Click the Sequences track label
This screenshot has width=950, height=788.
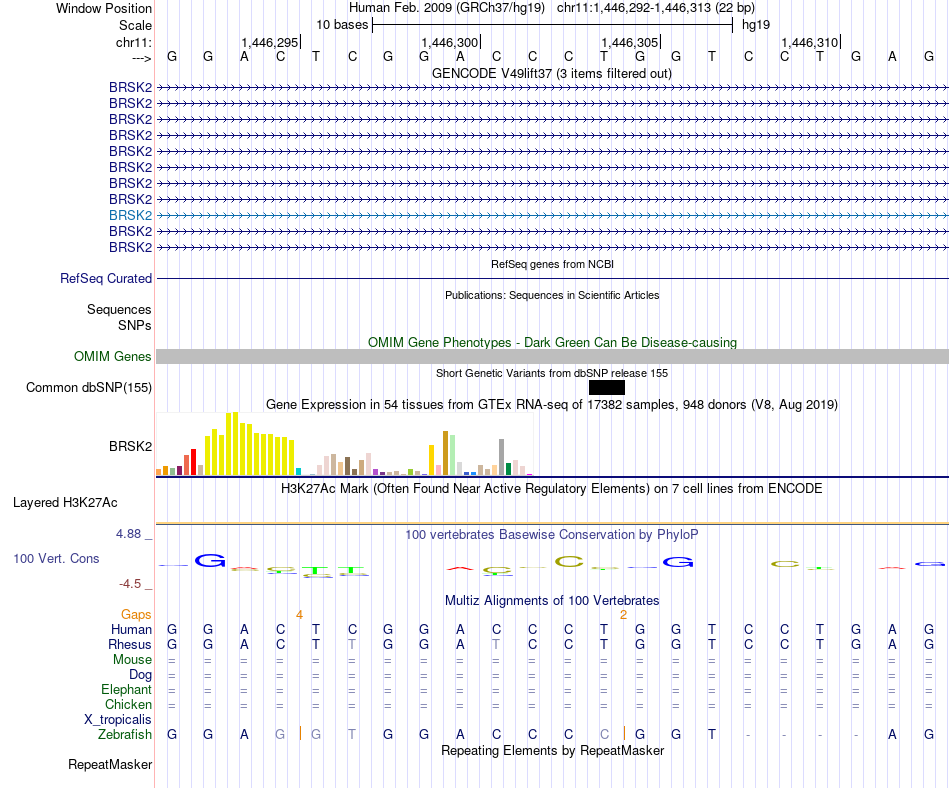point(119,310)
